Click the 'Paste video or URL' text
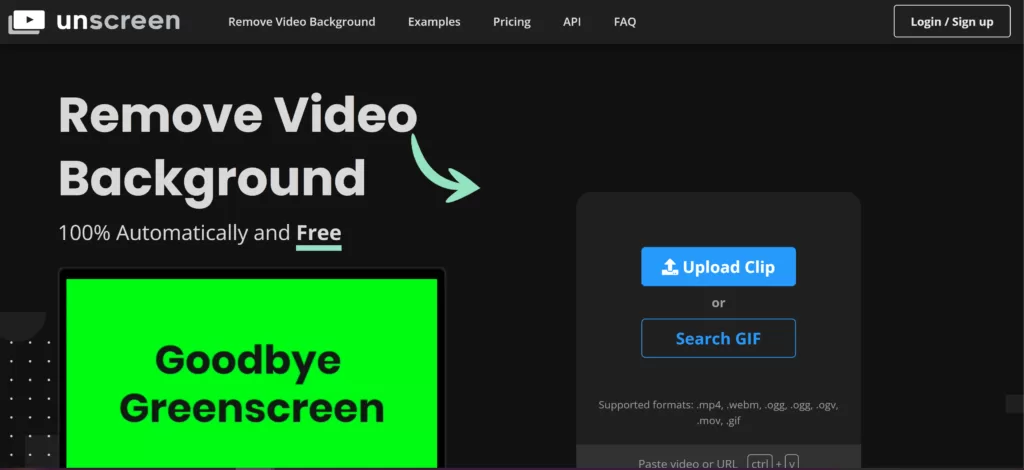 688,463
